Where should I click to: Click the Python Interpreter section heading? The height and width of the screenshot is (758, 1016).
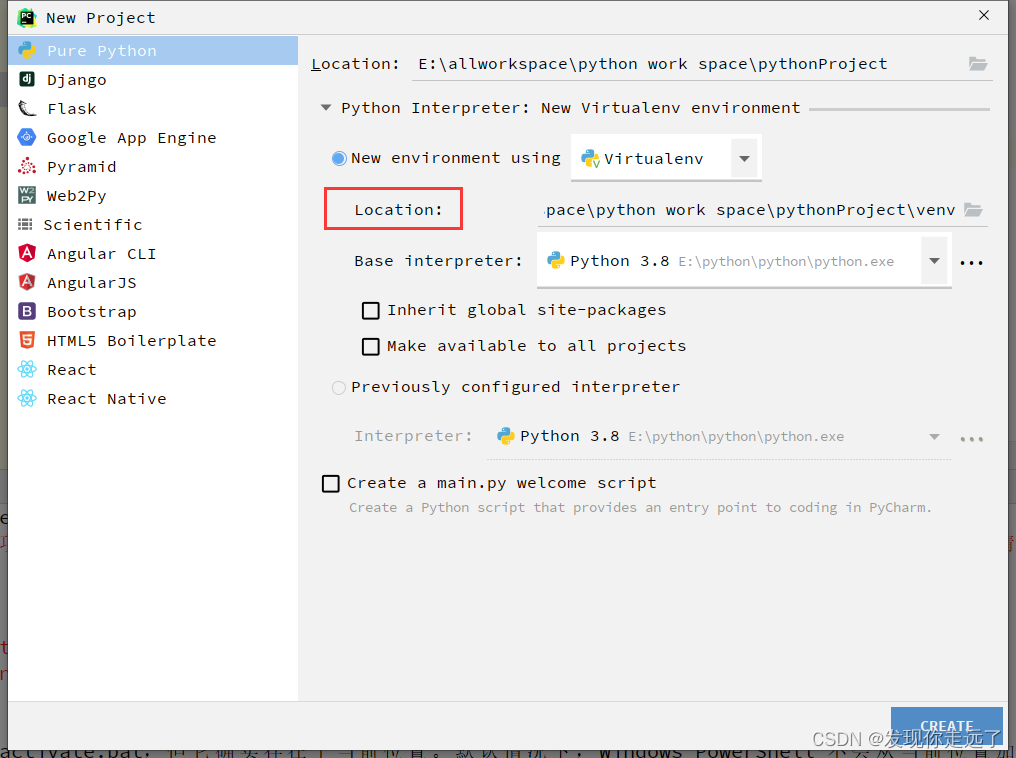(x=570, y=108)
